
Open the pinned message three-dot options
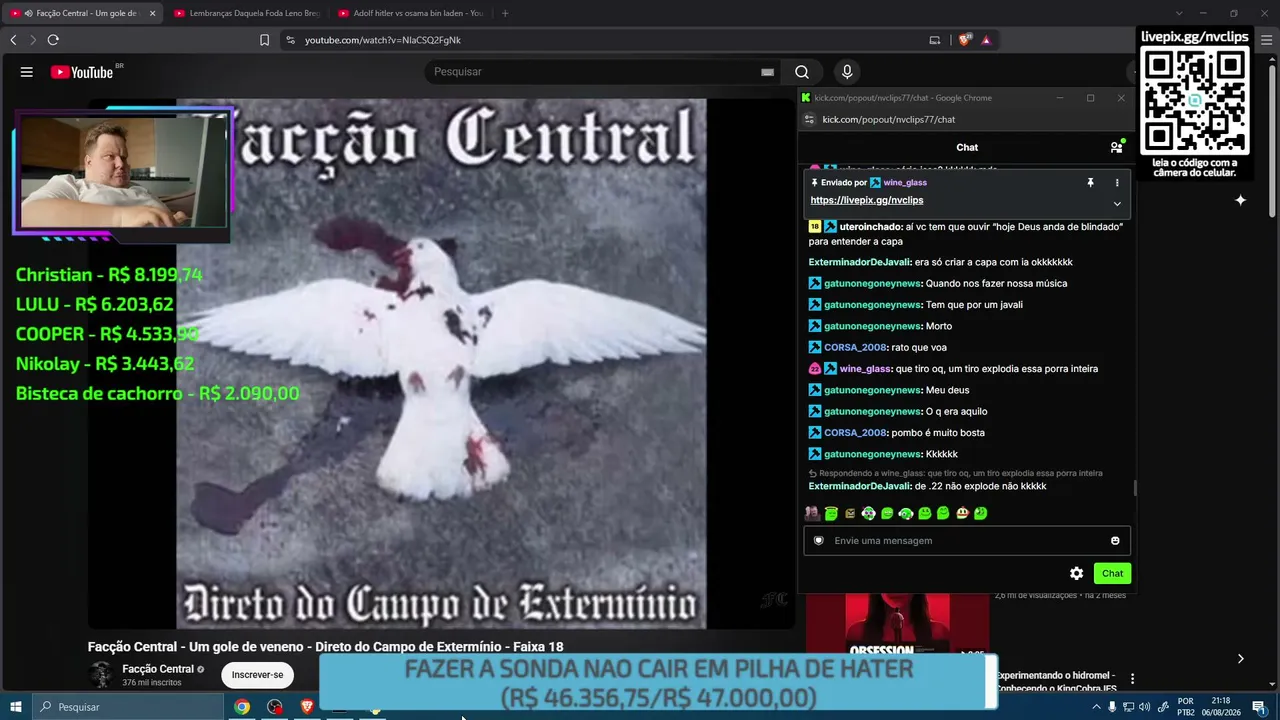click(x=1117, y=183)
